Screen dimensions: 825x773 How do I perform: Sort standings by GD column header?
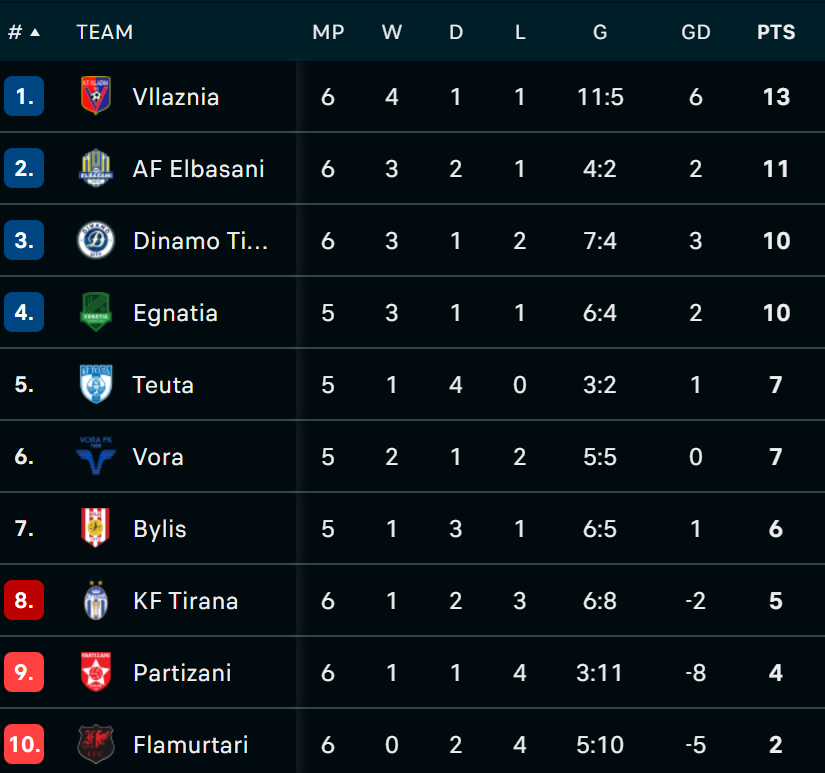click(x=696, y=32)
